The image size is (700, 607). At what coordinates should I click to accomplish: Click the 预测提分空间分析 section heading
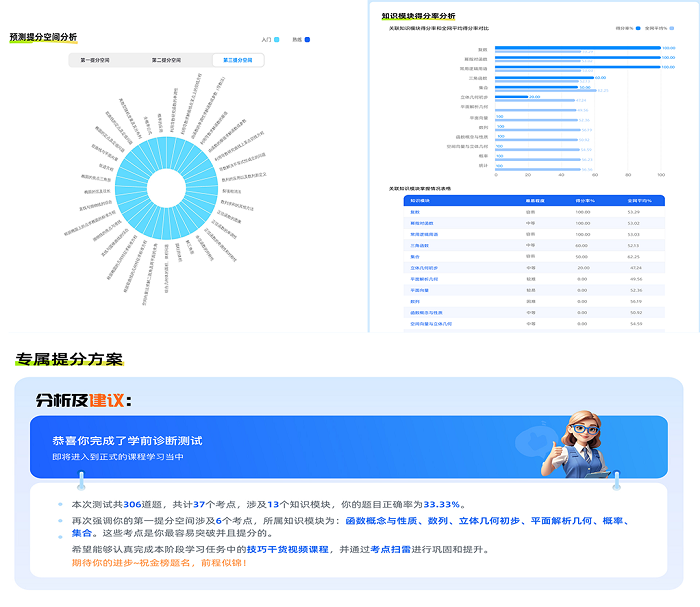tap(43, 37)
